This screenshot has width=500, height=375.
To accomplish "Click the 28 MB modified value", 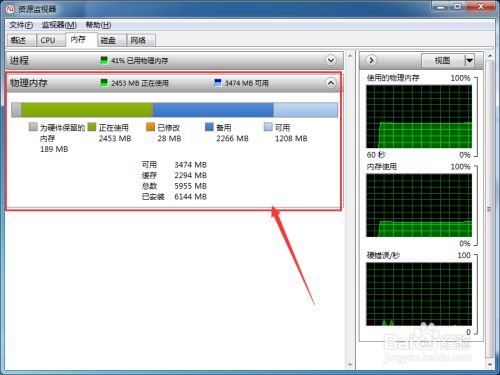I will point(169,138).
